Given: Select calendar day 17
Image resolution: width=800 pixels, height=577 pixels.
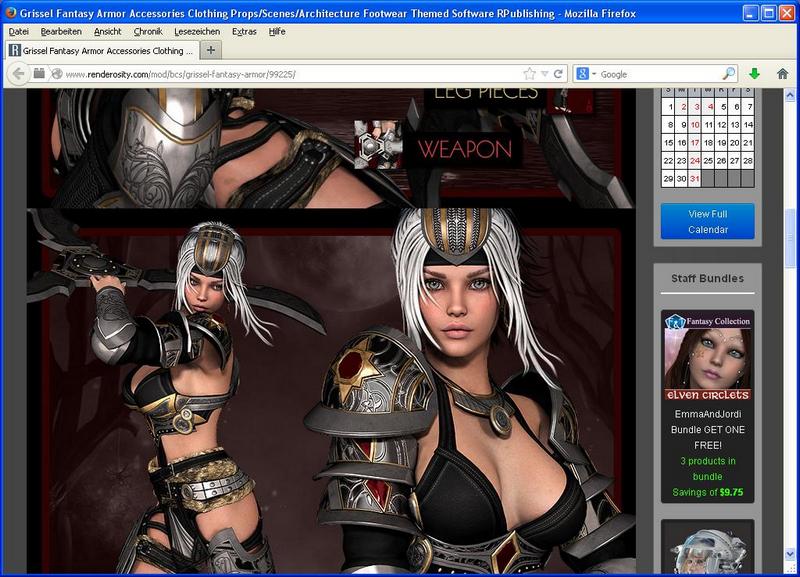Looking at the screenshot, I should (x=695, y=143).
